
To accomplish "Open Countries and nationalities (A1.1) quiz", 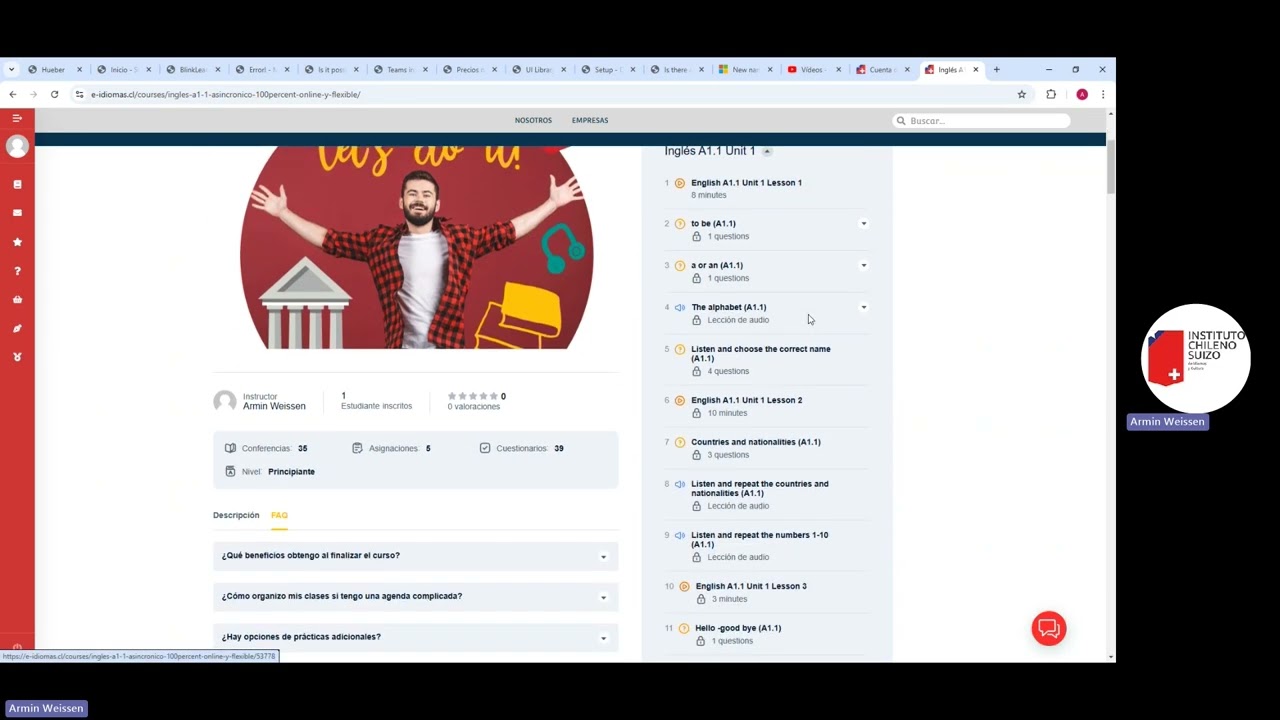I will pyautogui.click(x=756, y=442).
